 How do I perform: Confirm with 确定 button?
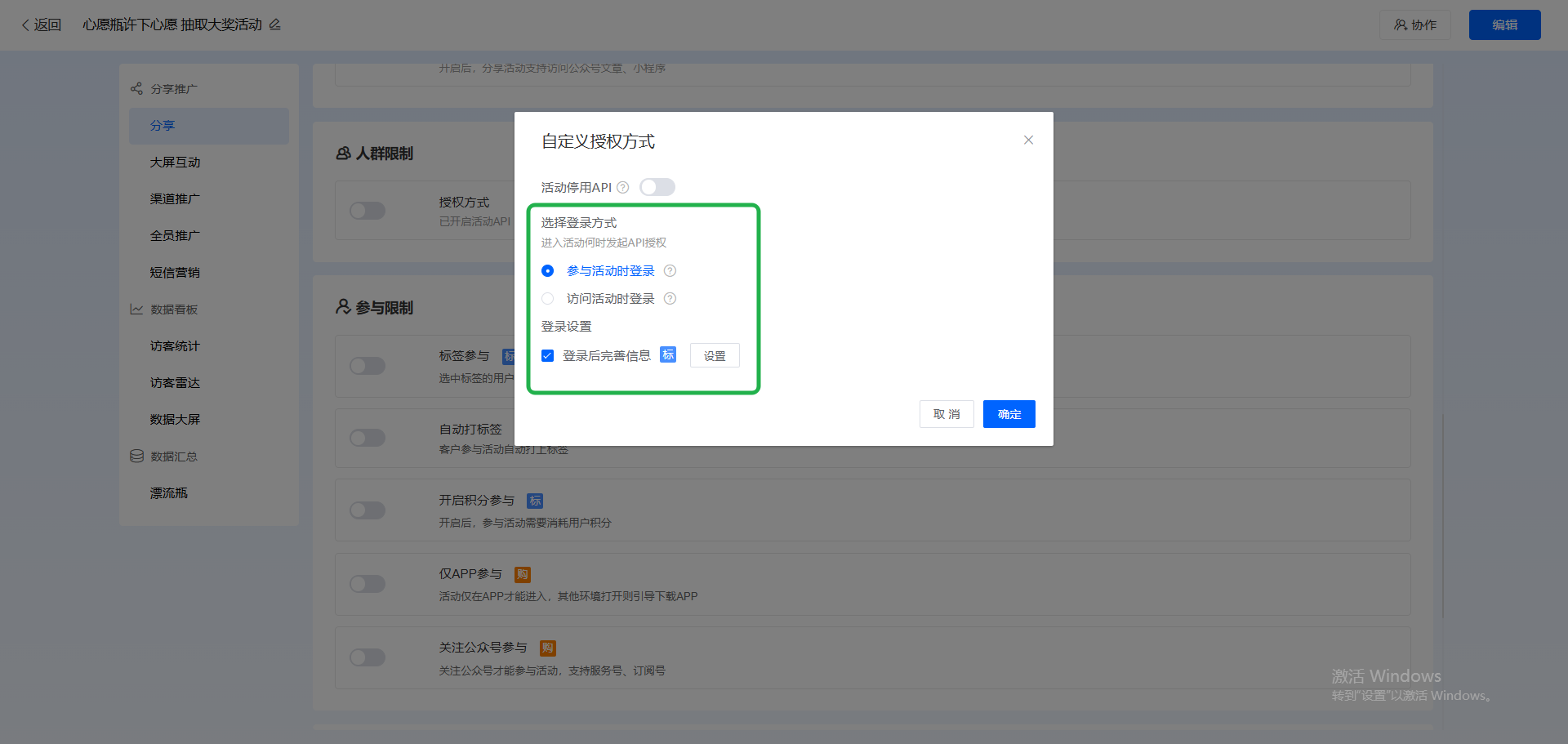(1009, 414)
